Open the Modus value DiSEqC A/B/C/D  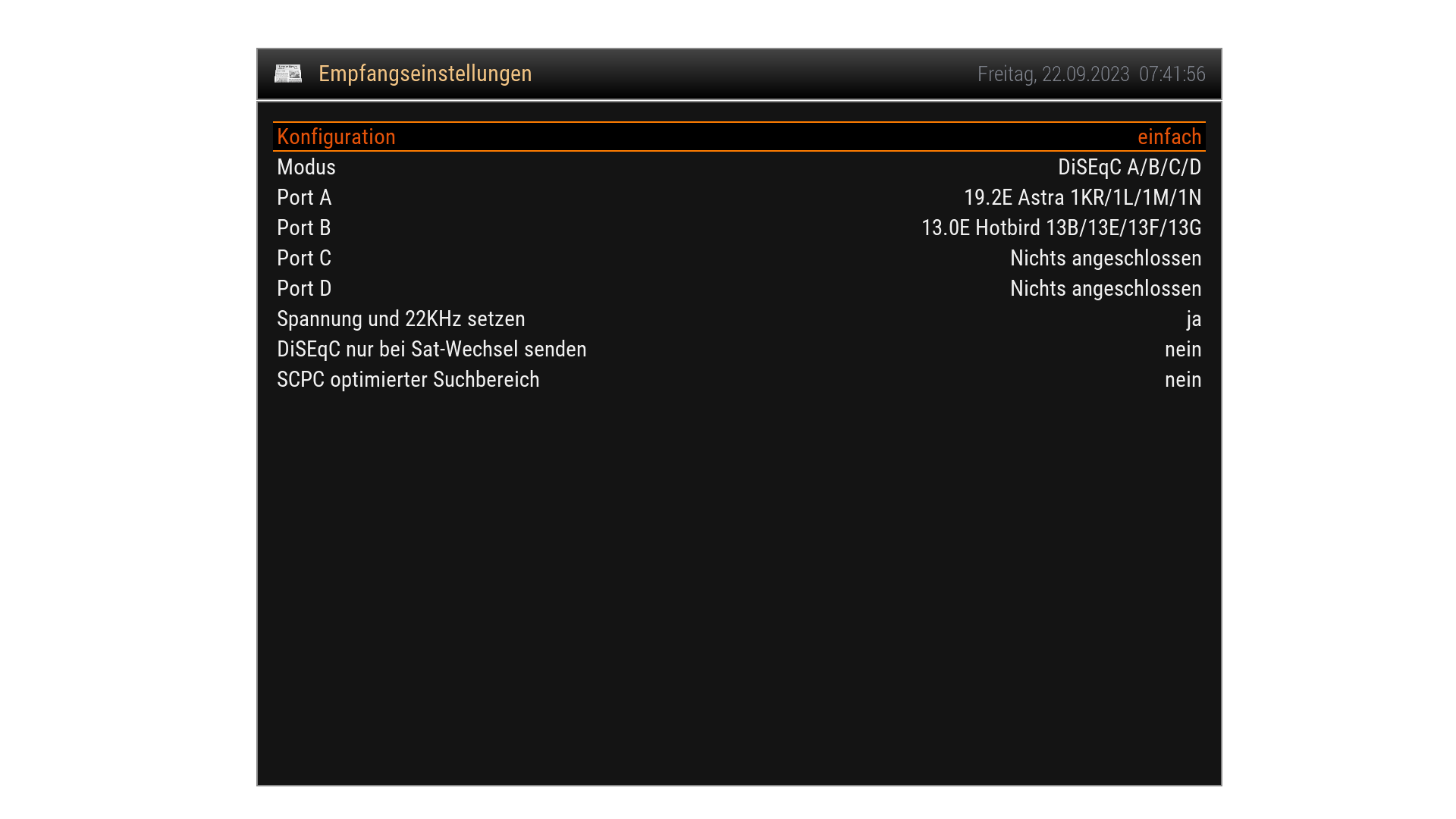coord(1129,168)
